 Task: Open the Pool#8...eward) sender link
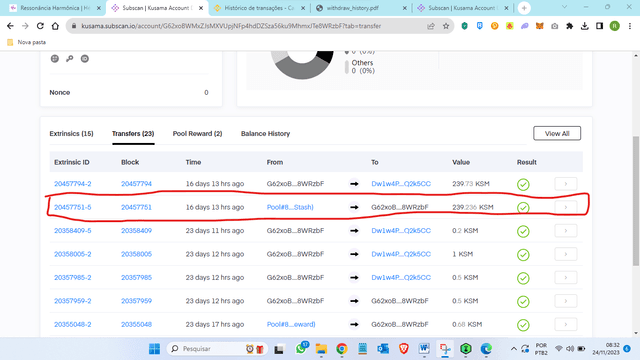[291, 324]
